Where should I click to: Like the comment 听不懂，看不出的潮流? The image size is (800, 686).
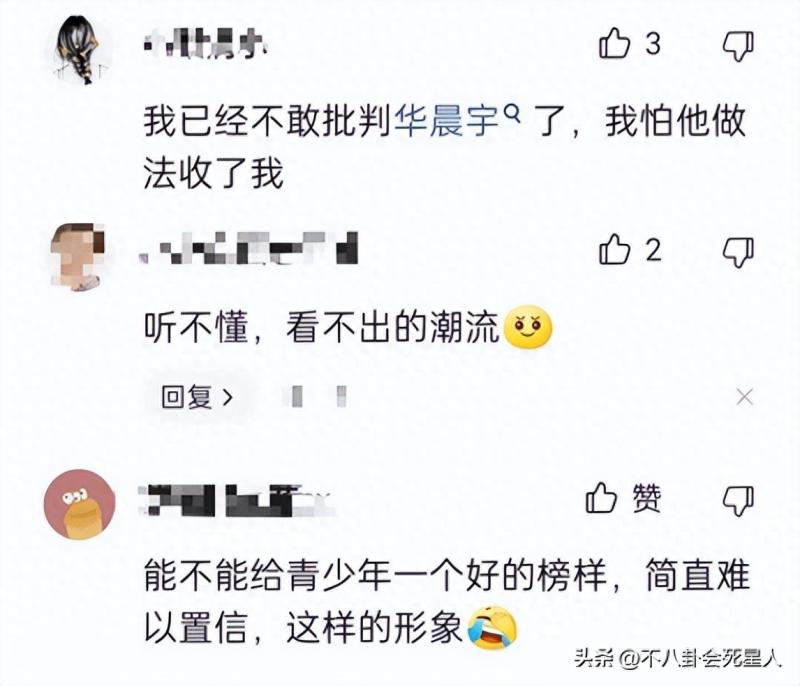[614, 249]
